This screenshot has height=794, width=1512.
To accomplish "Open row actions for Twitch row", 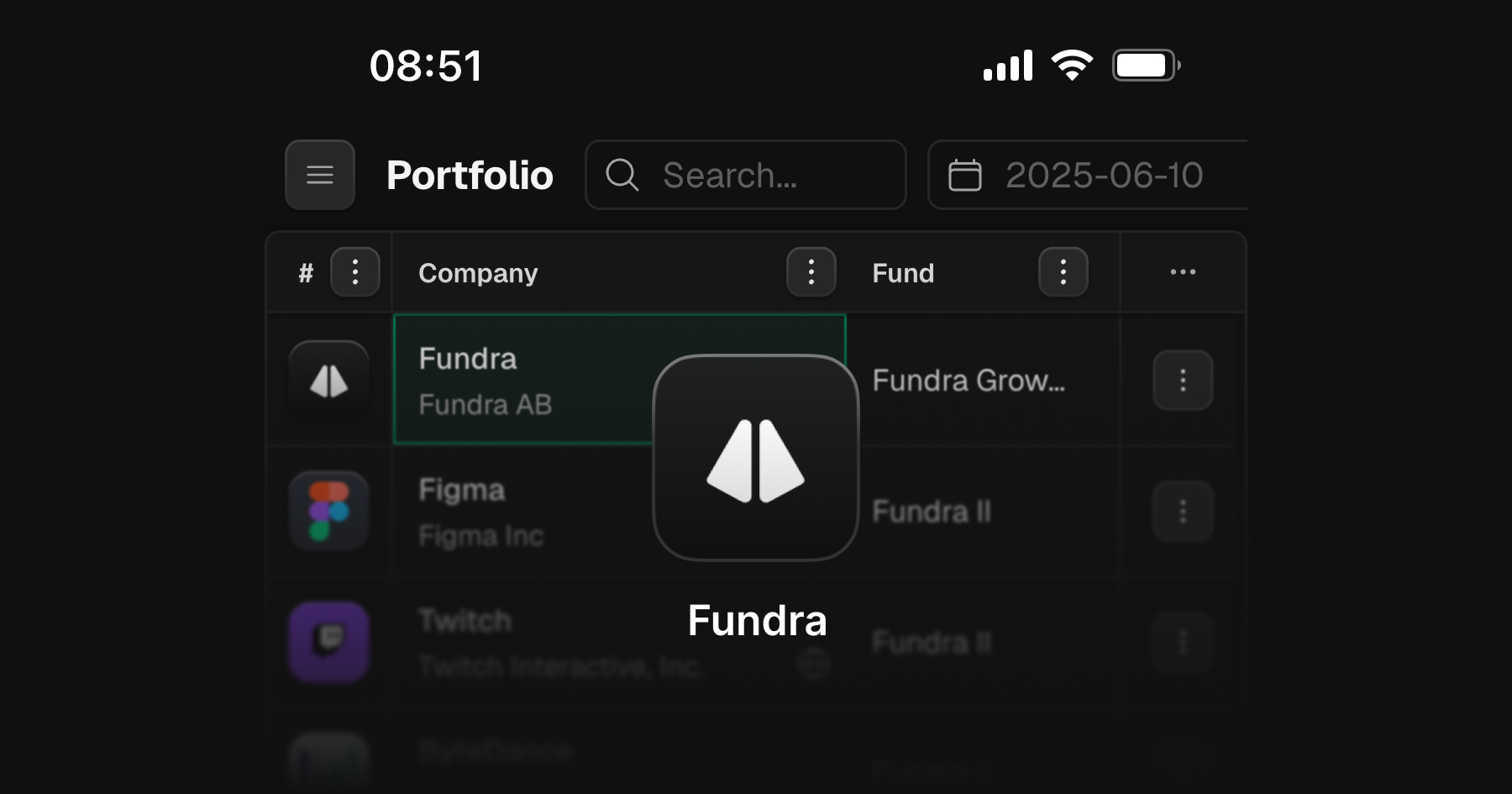I will point(1183,643).
